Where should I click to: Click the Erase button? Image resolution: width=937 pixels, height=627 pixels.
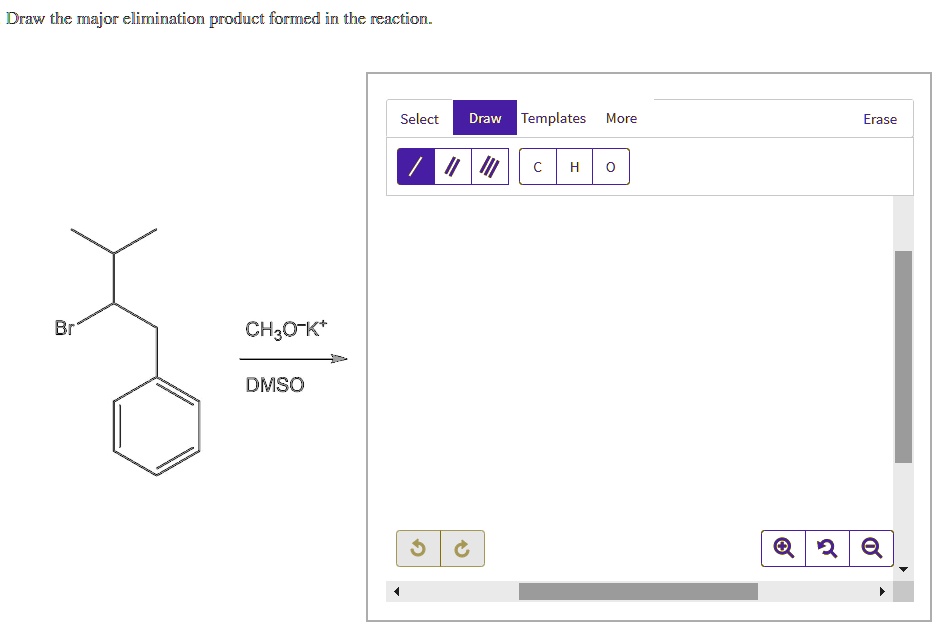[x=880, y=119]
